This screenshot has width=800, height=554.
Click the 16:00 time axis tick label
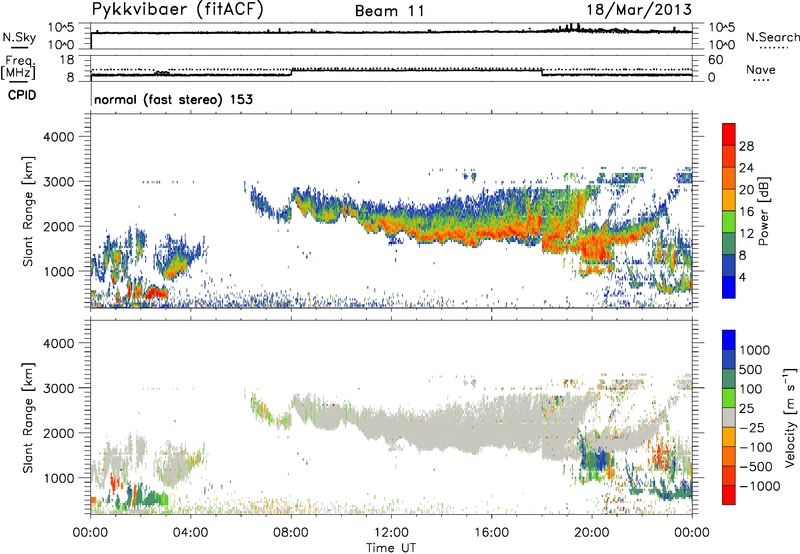[491, 533]
